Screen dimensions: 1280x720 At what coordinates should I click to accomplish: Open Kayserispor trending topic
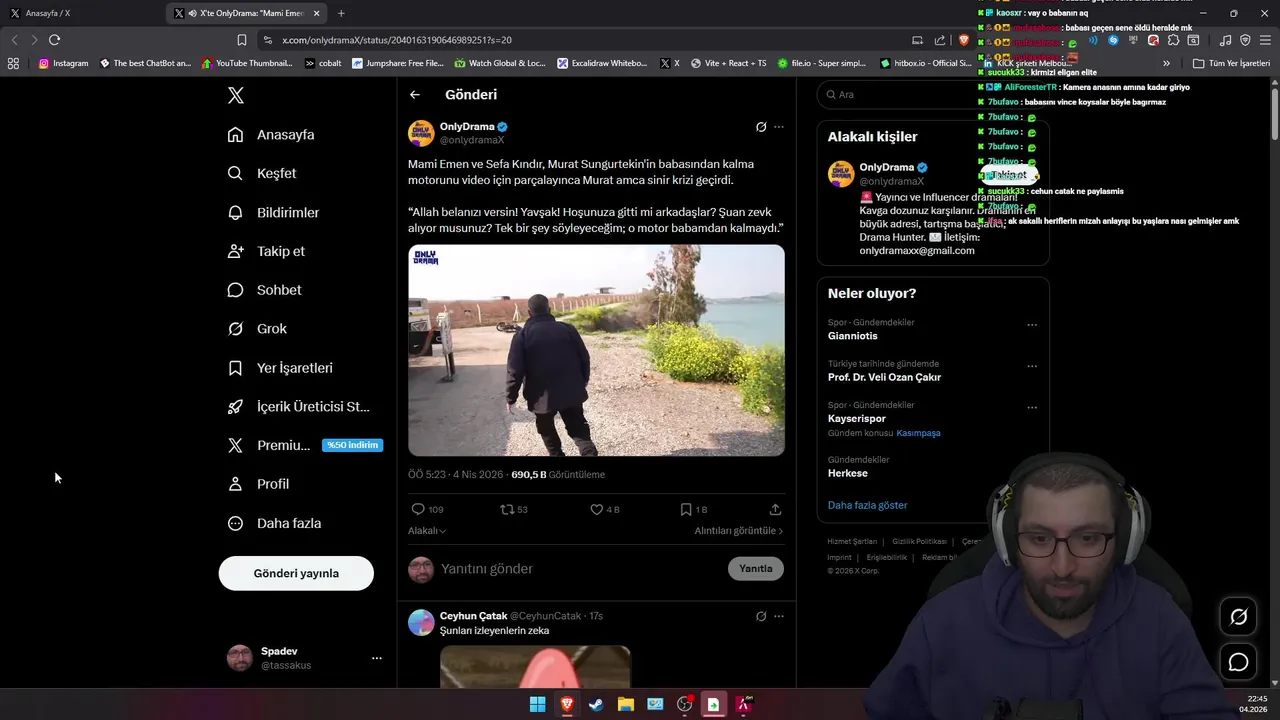[857, 419]
